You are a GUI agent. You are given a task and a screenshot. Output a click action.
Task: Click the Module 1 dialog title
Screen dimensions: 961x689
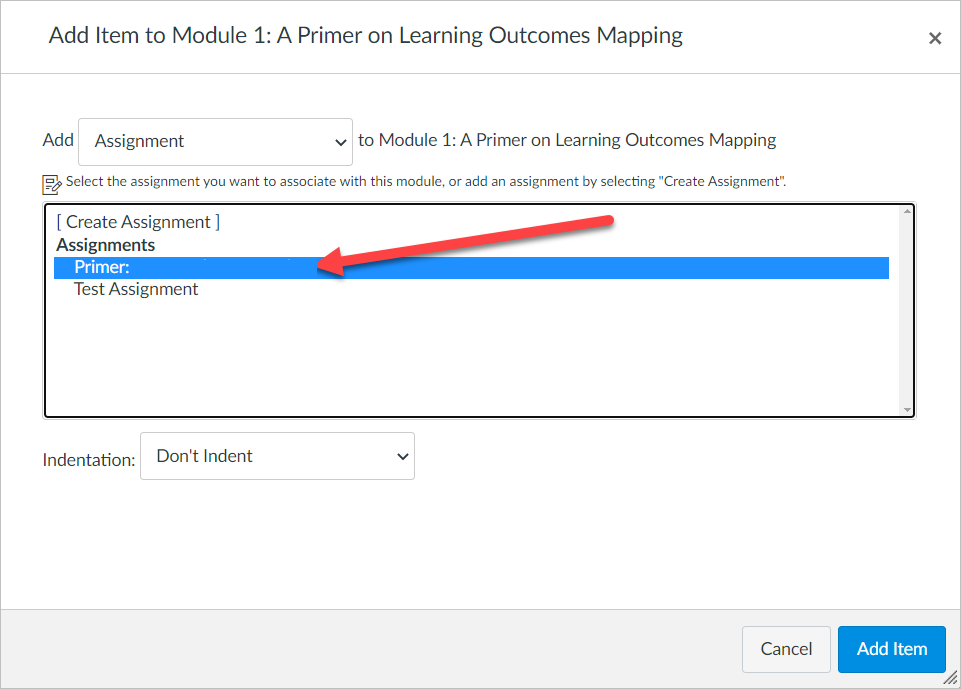click(365, 35)
